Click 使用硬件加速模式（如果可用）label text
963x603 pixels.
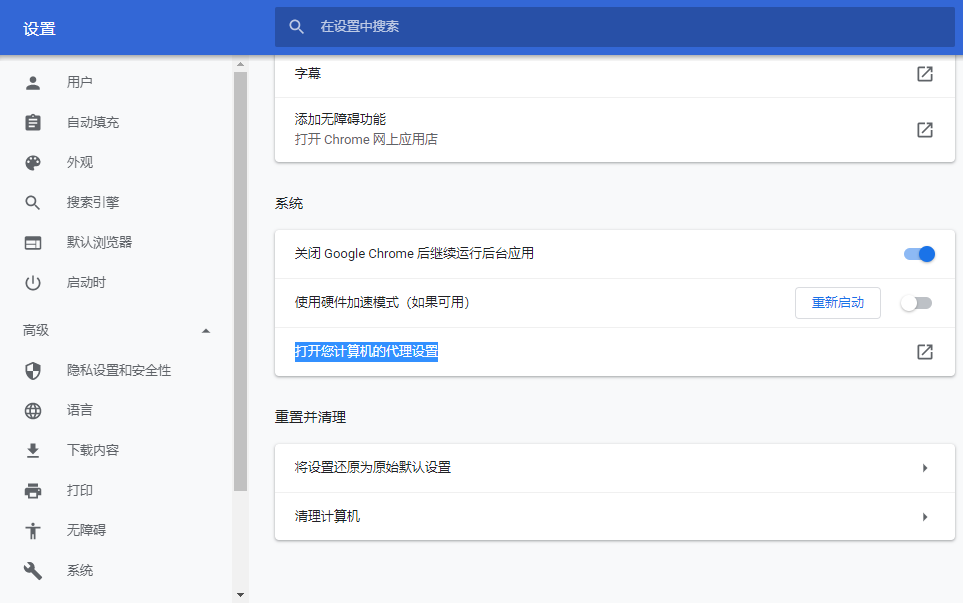[382, 303]
